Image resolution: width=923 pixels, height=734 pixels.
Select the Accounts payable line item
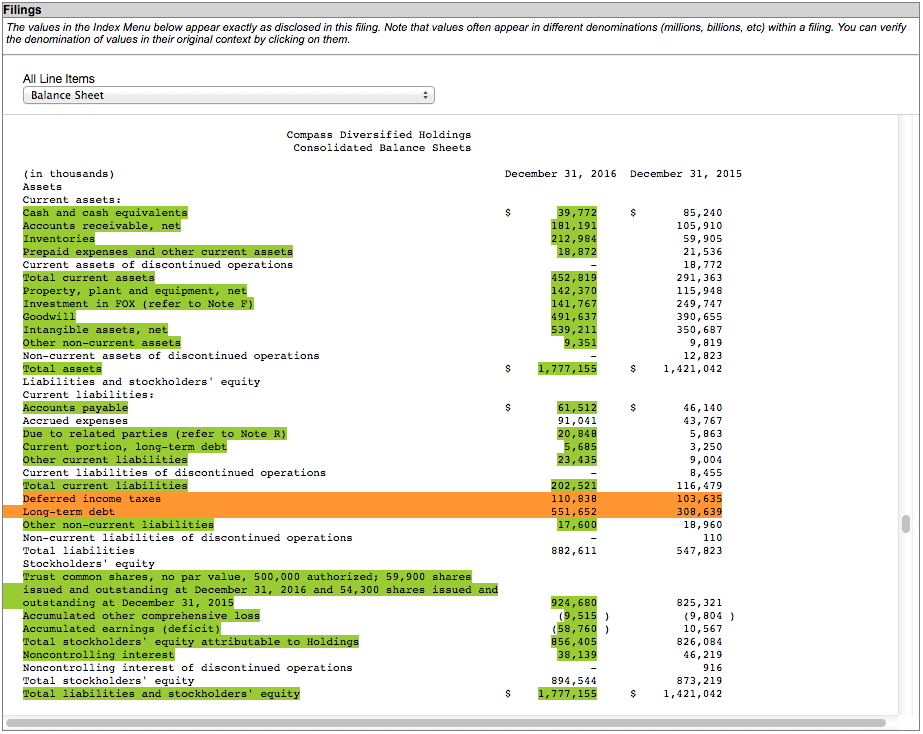point(75,408)
